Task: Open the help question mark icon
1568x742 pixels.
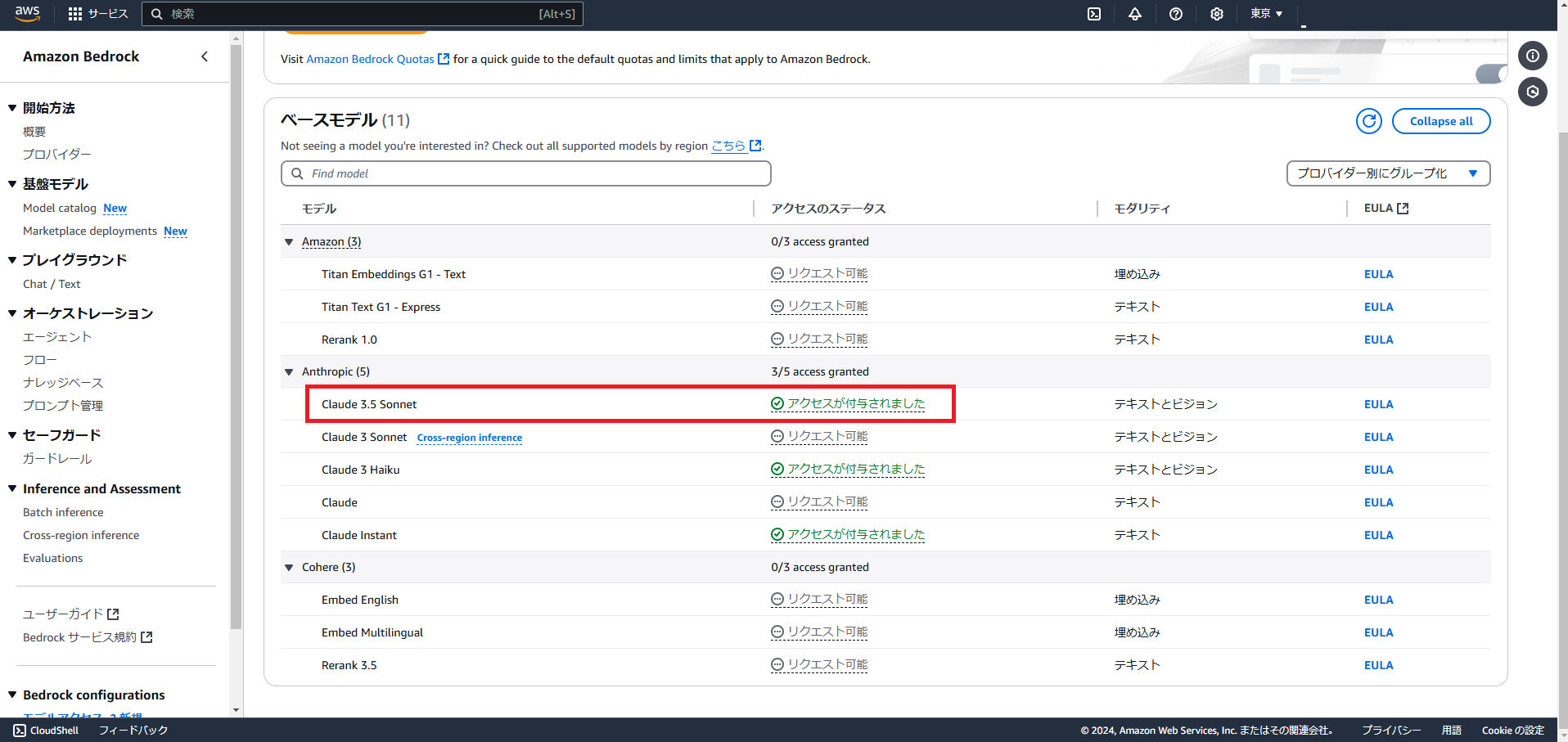Action: (1176, 14)
